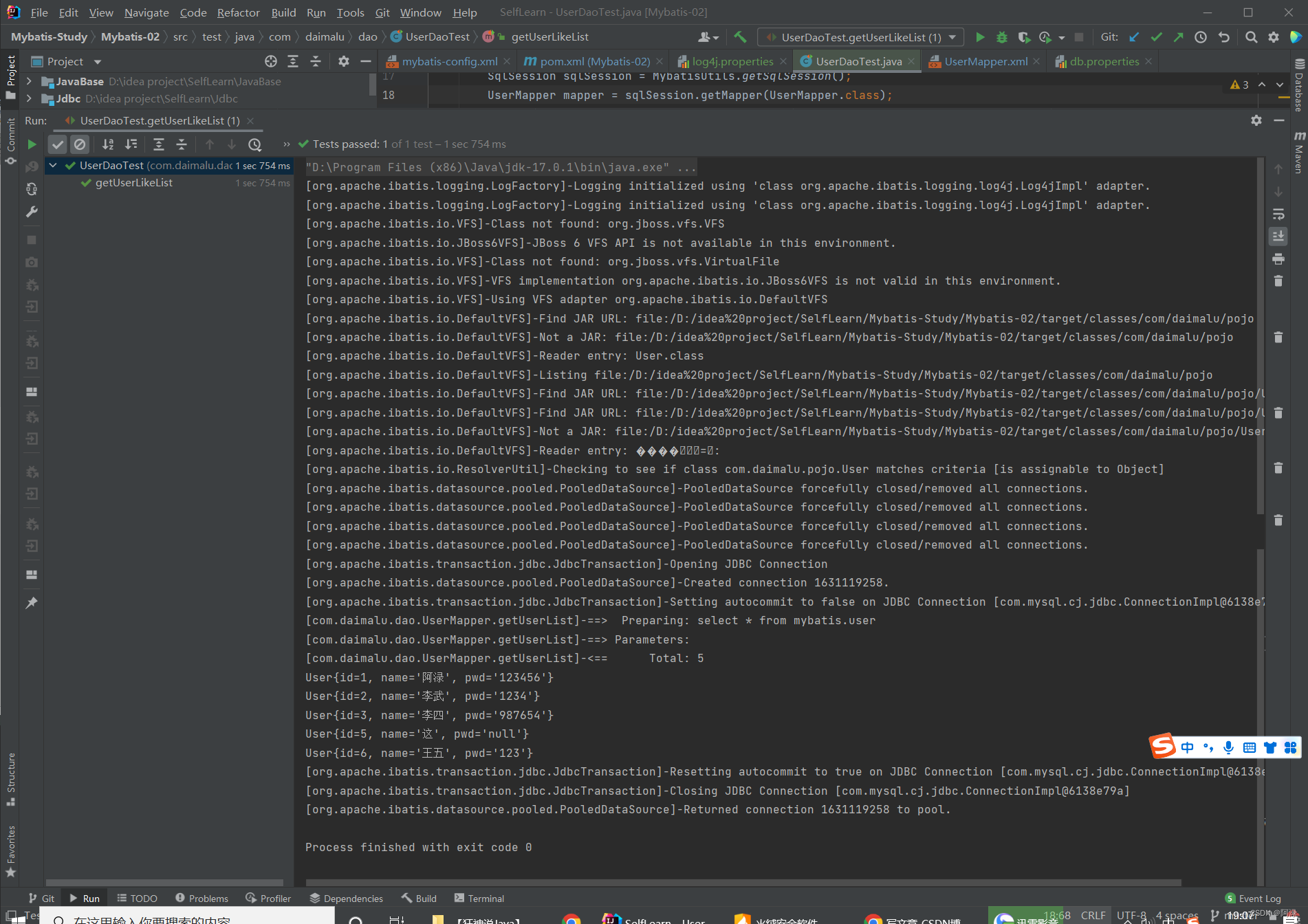Sort tests alphabetically in Run toolbar
This screenshot has width=1308, height=924.
pos(108,144)
